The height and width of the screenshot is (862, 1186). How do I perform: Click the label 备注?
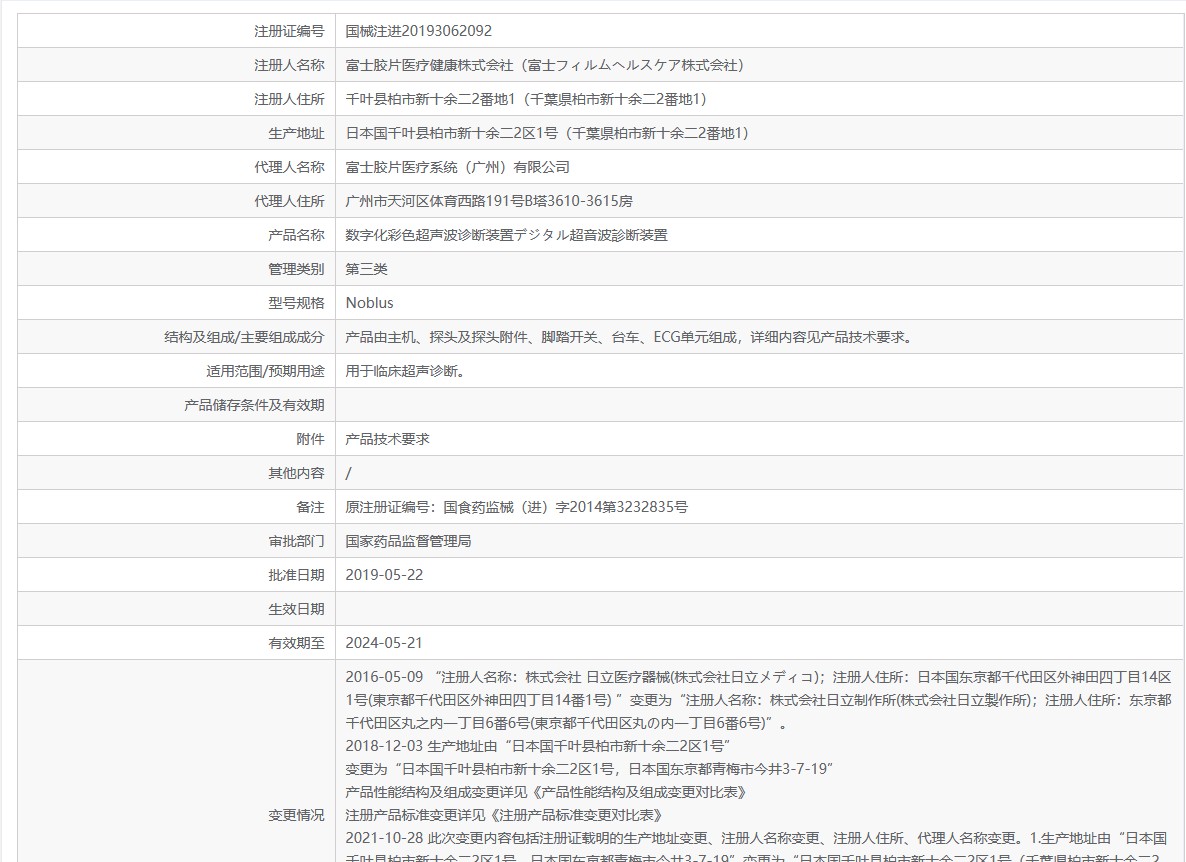310,507
